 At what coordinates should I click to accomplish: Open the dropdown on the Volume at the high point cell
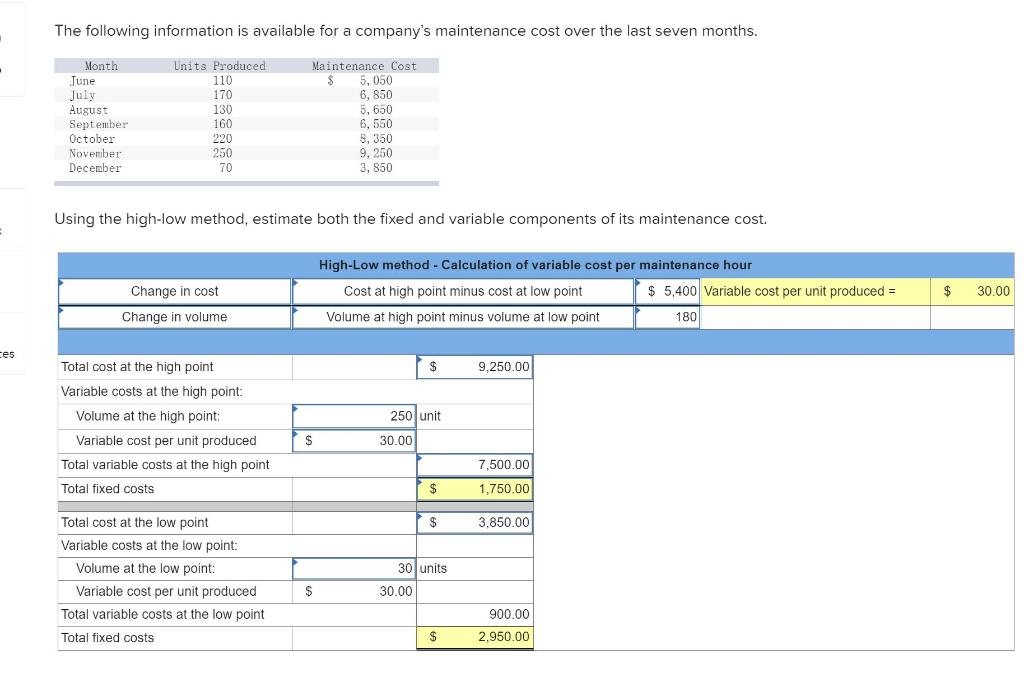[x=355, y=415]
